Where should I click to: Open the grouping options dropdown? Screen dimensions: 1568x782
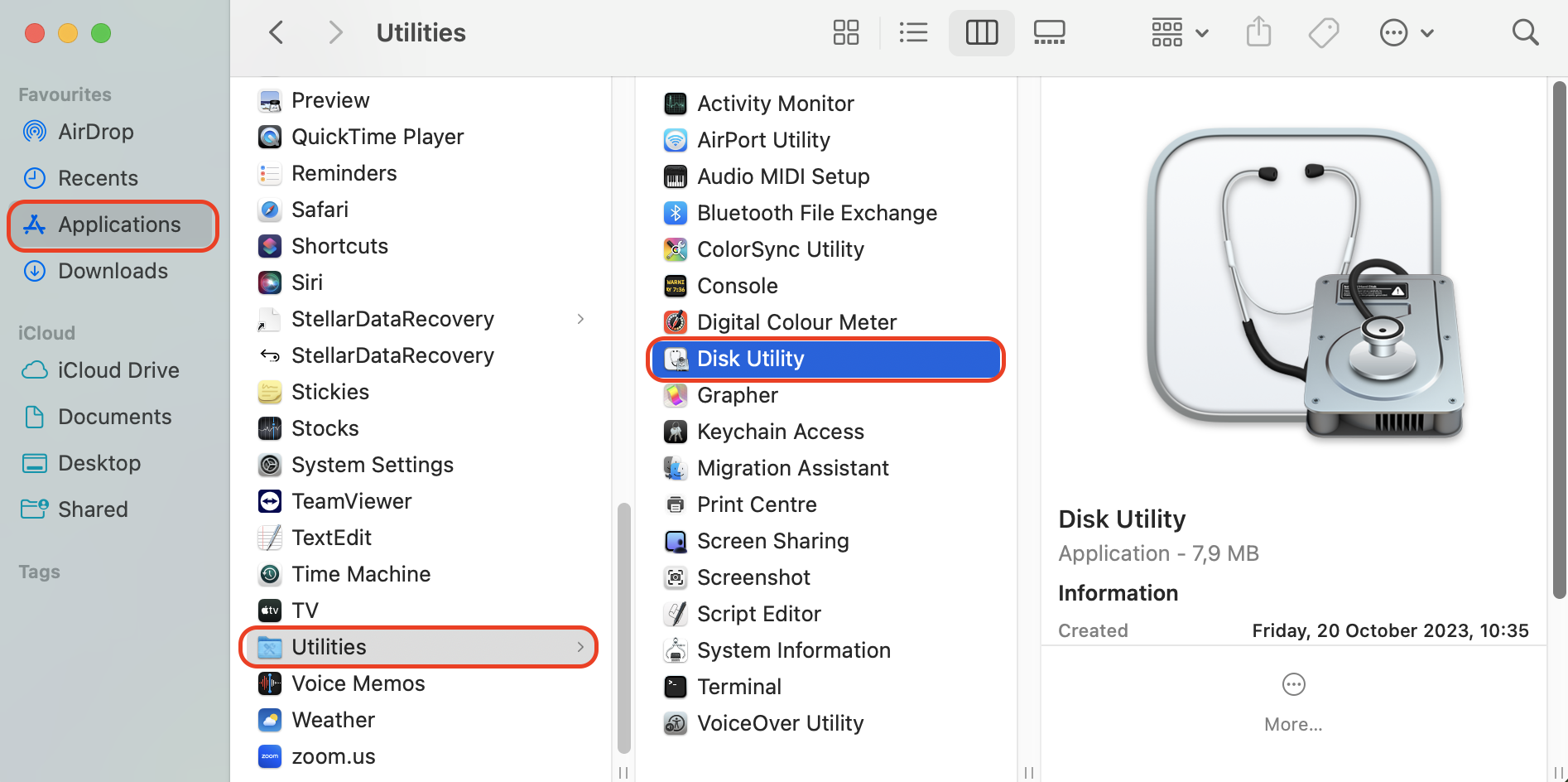pos(1179,32)
